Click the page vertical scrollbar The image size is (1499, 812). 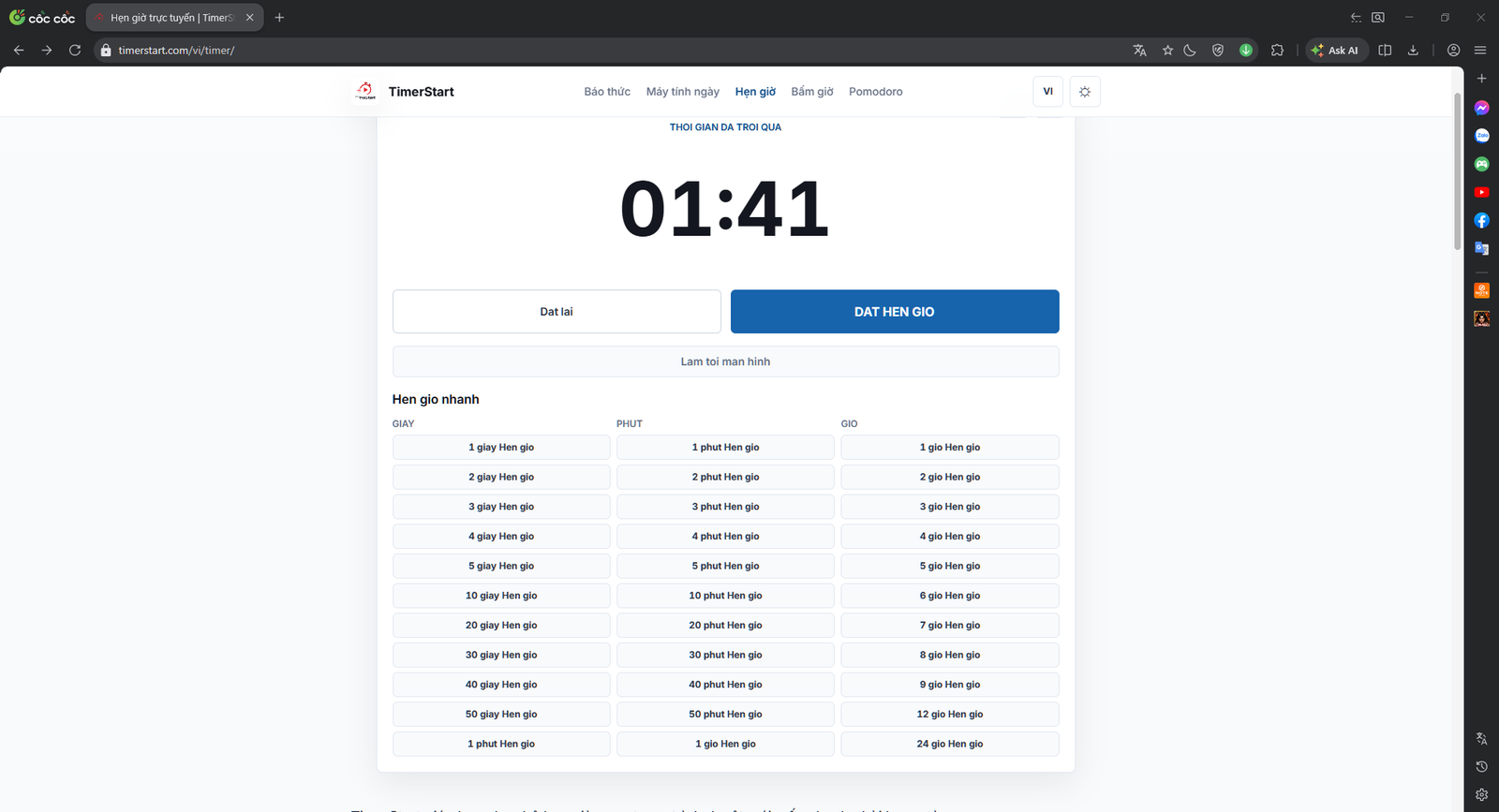1457,171
